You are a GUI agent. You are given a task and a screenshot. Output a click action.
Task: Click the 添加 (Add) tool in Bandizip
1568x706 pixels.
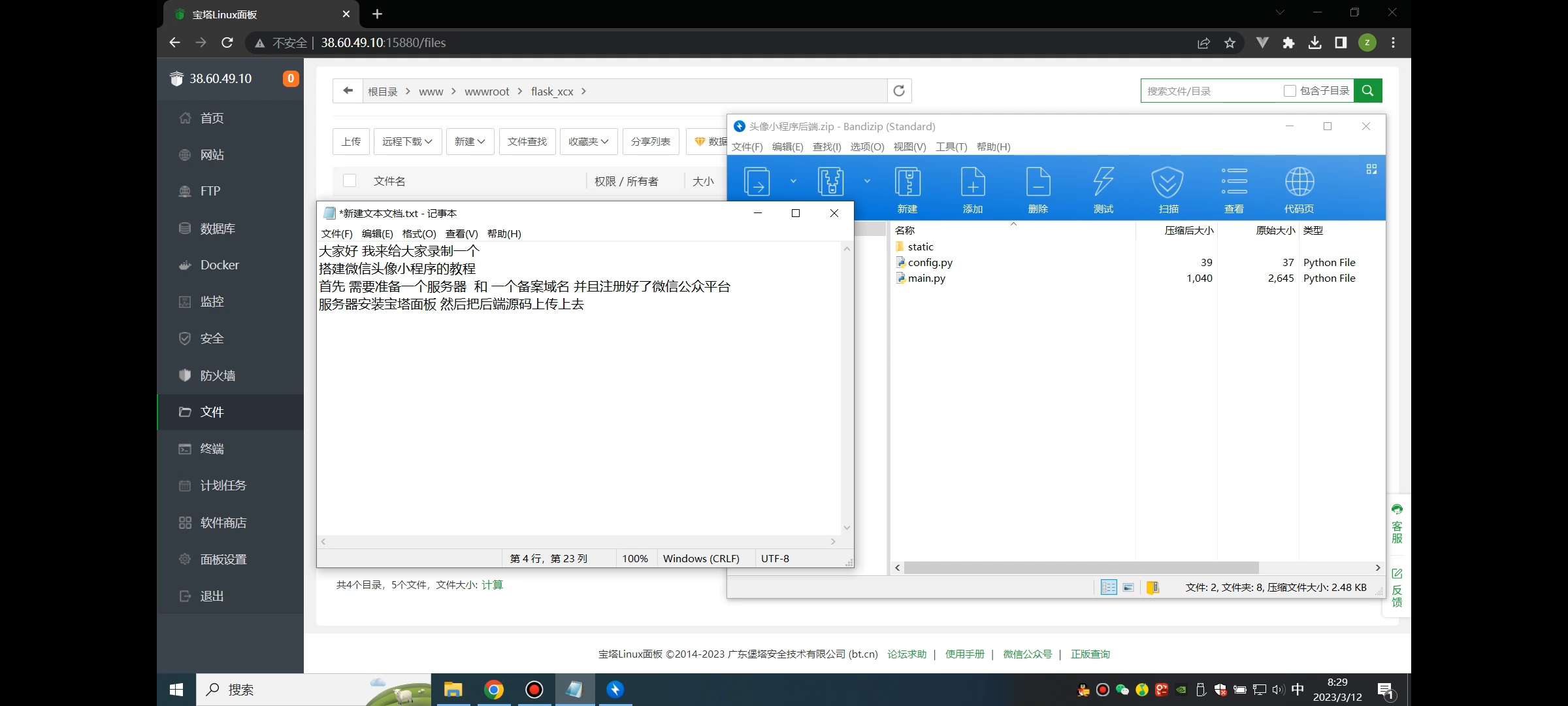[972, 189]
